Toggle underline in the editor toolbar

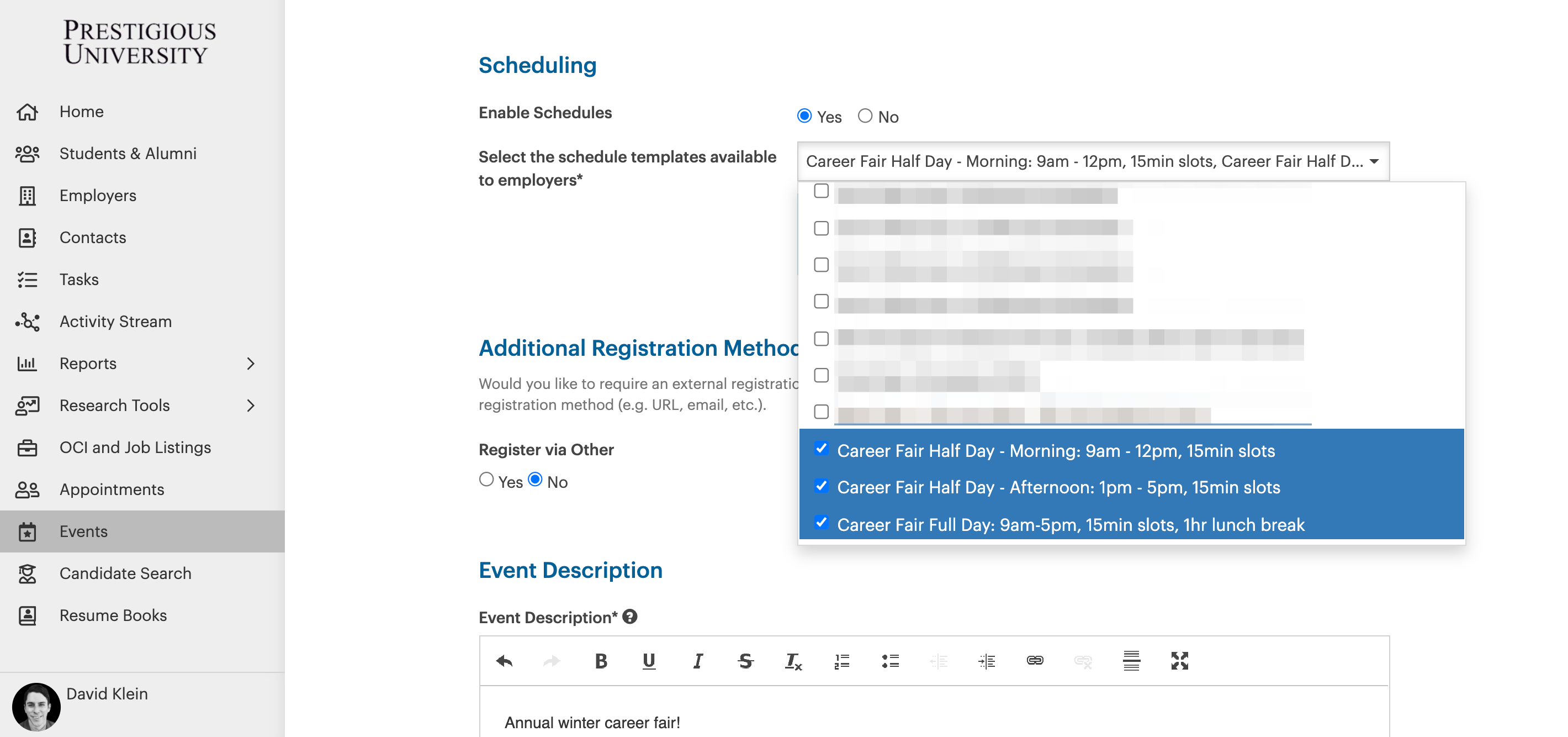pyautogui.click(x=649, y=661)
